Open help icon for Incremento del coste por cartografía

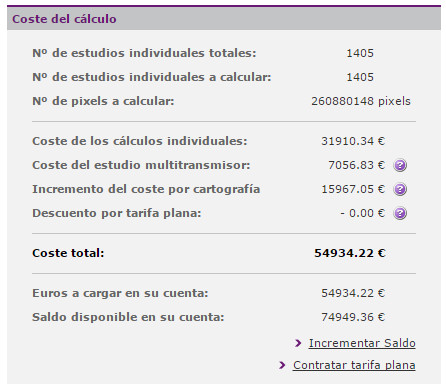pos(400,189)
